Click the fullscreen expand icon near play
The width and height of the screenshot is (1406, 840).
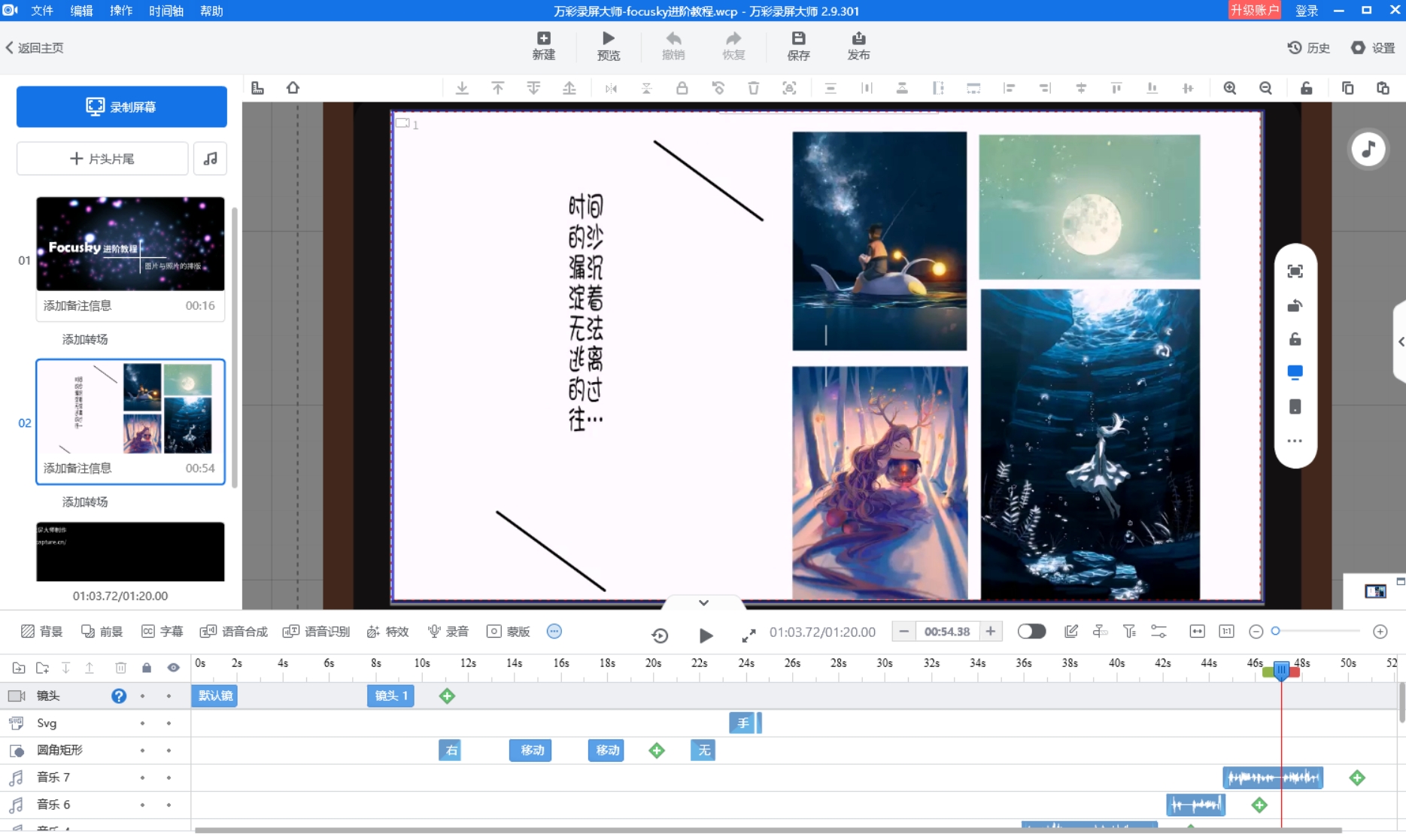[x=749, y=635]
